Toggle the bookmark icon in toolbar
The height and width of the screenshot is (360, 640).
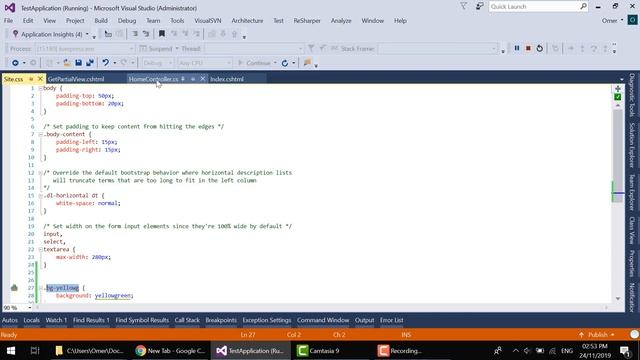point(162,34)
